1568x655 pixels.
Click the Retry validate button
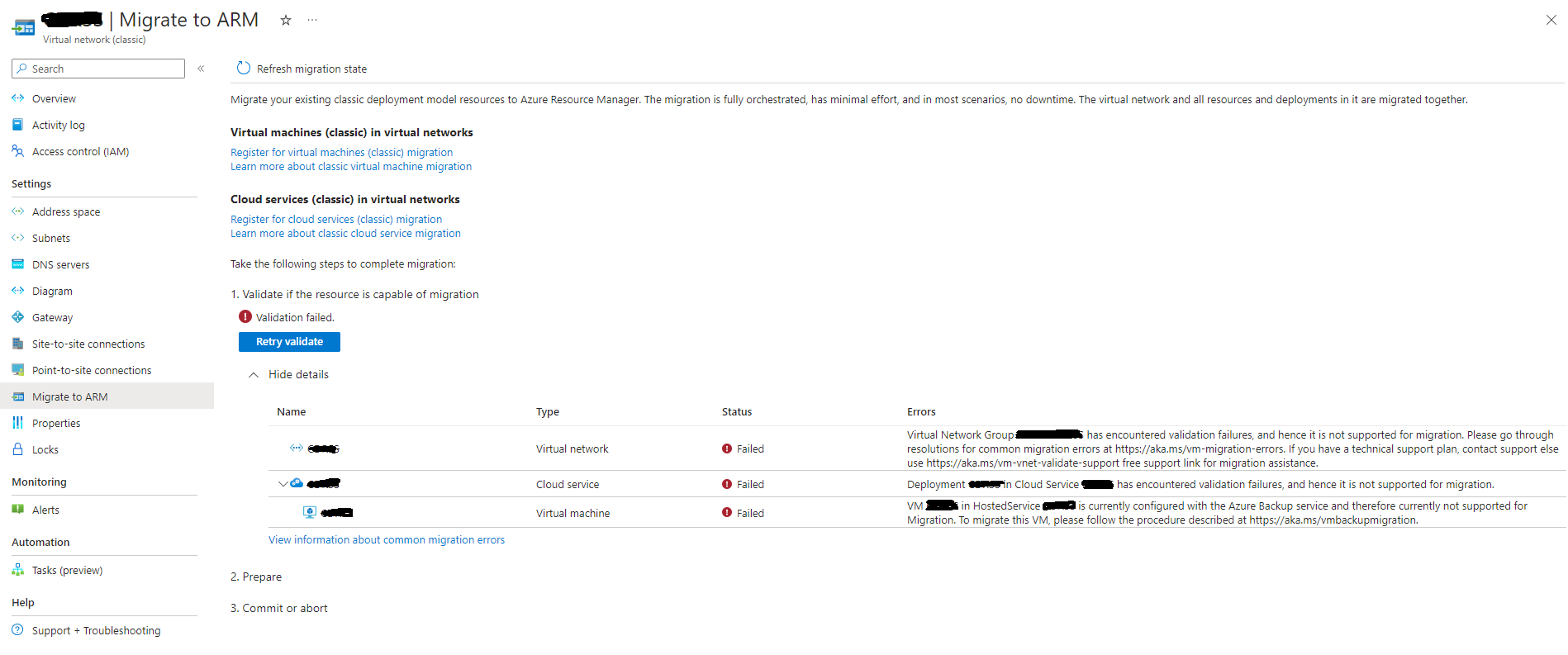click(x=289, y=342)
